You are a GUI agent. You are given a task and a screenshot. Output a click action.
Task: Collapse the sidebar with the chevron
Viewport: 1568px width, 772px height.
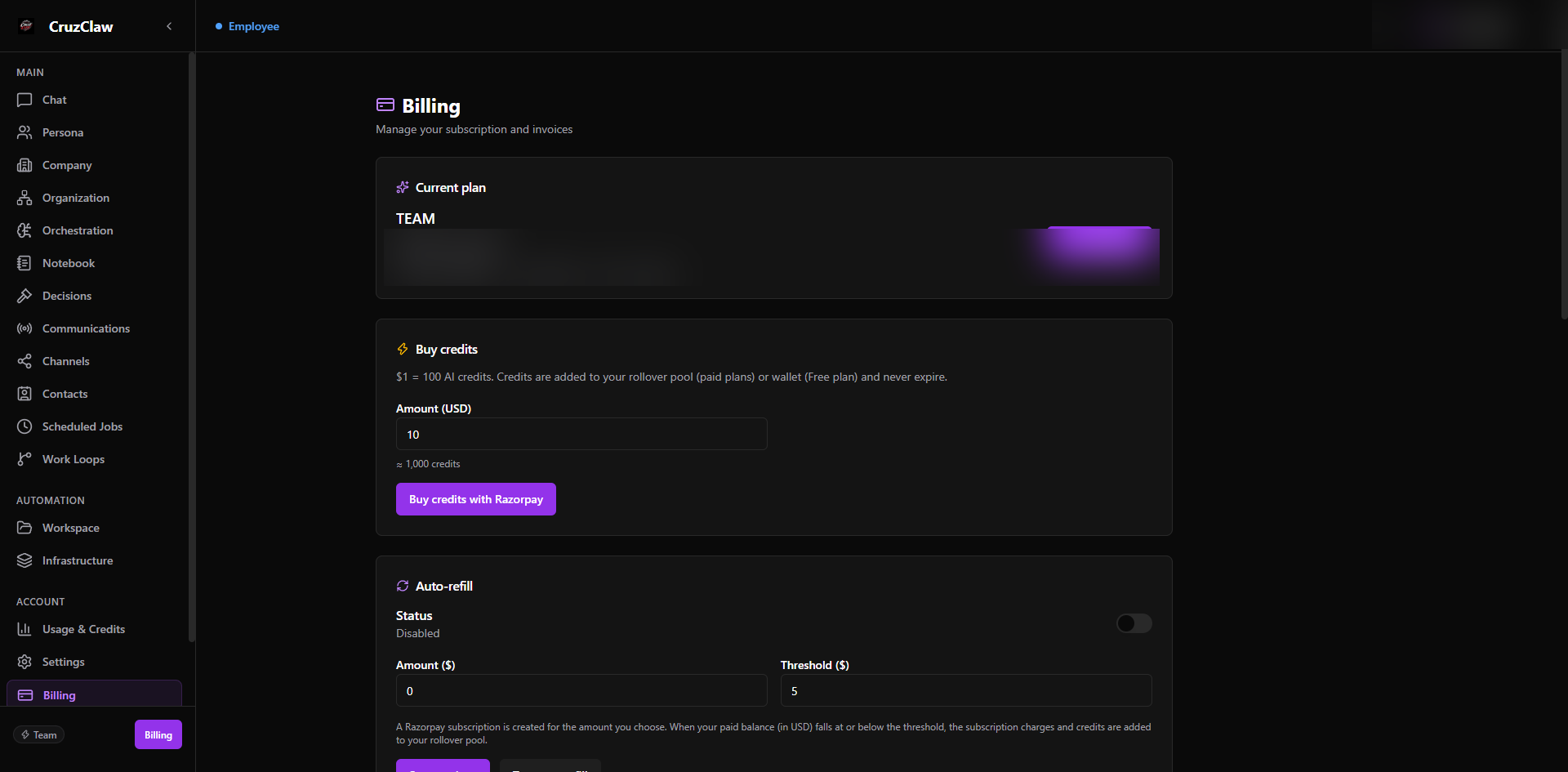[x=169, y=26]
